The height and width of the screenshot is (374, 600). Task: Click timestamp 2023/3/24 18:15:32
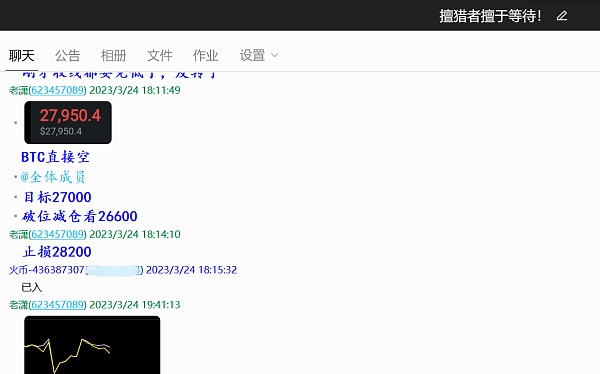click(x=191, y=270)
